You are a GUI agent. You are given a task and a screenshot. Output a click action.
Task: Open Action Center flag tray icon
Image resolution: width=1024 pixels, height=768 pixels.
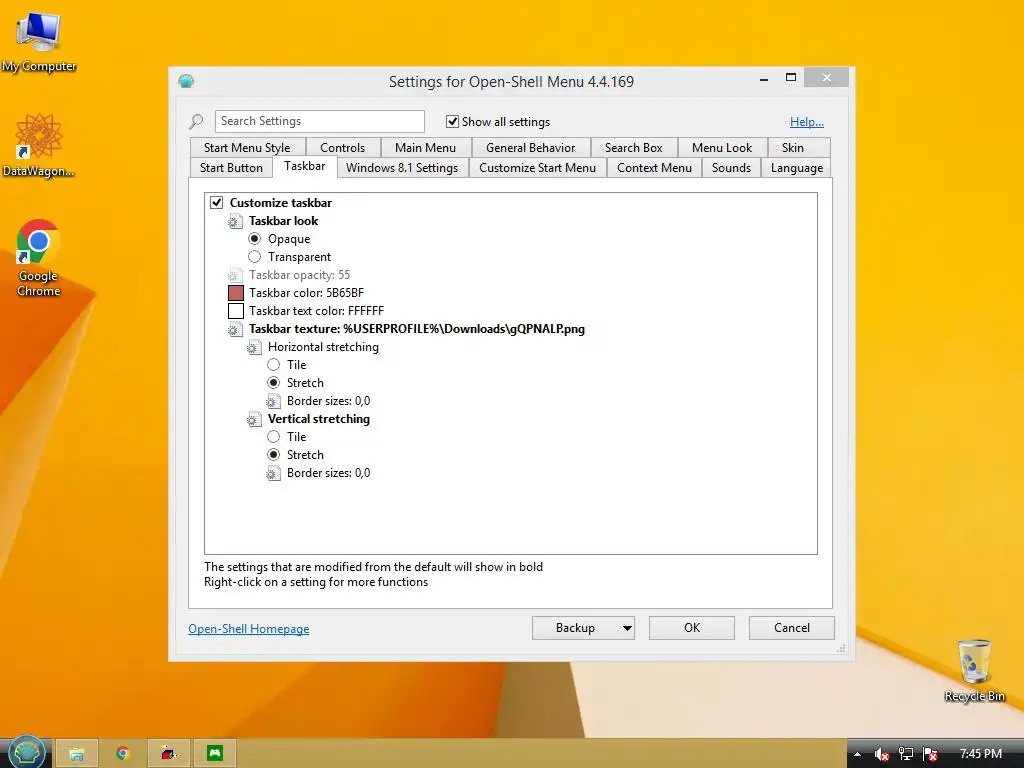click(x=931, y=754)
